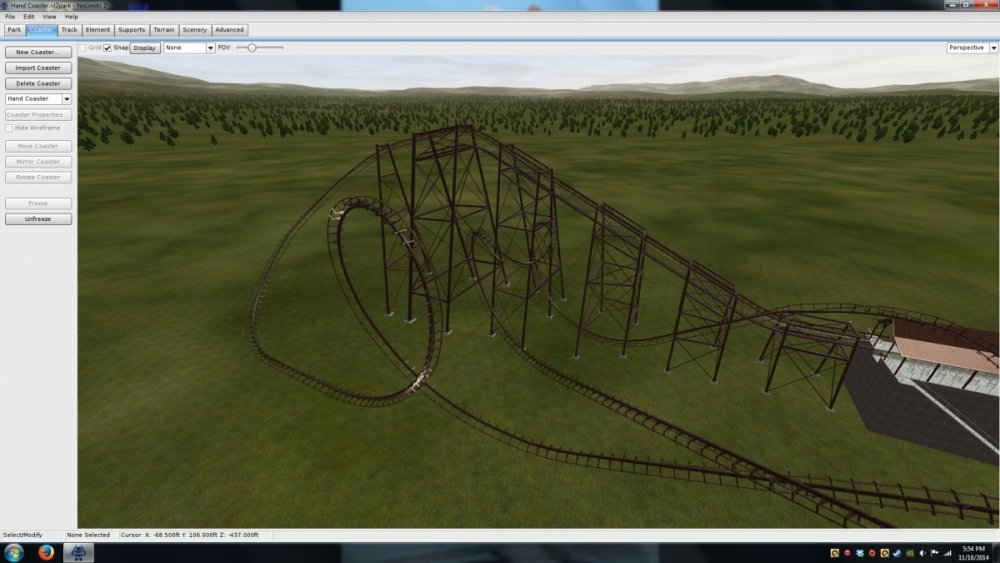Switch to the Track tab

click(69, 30)
